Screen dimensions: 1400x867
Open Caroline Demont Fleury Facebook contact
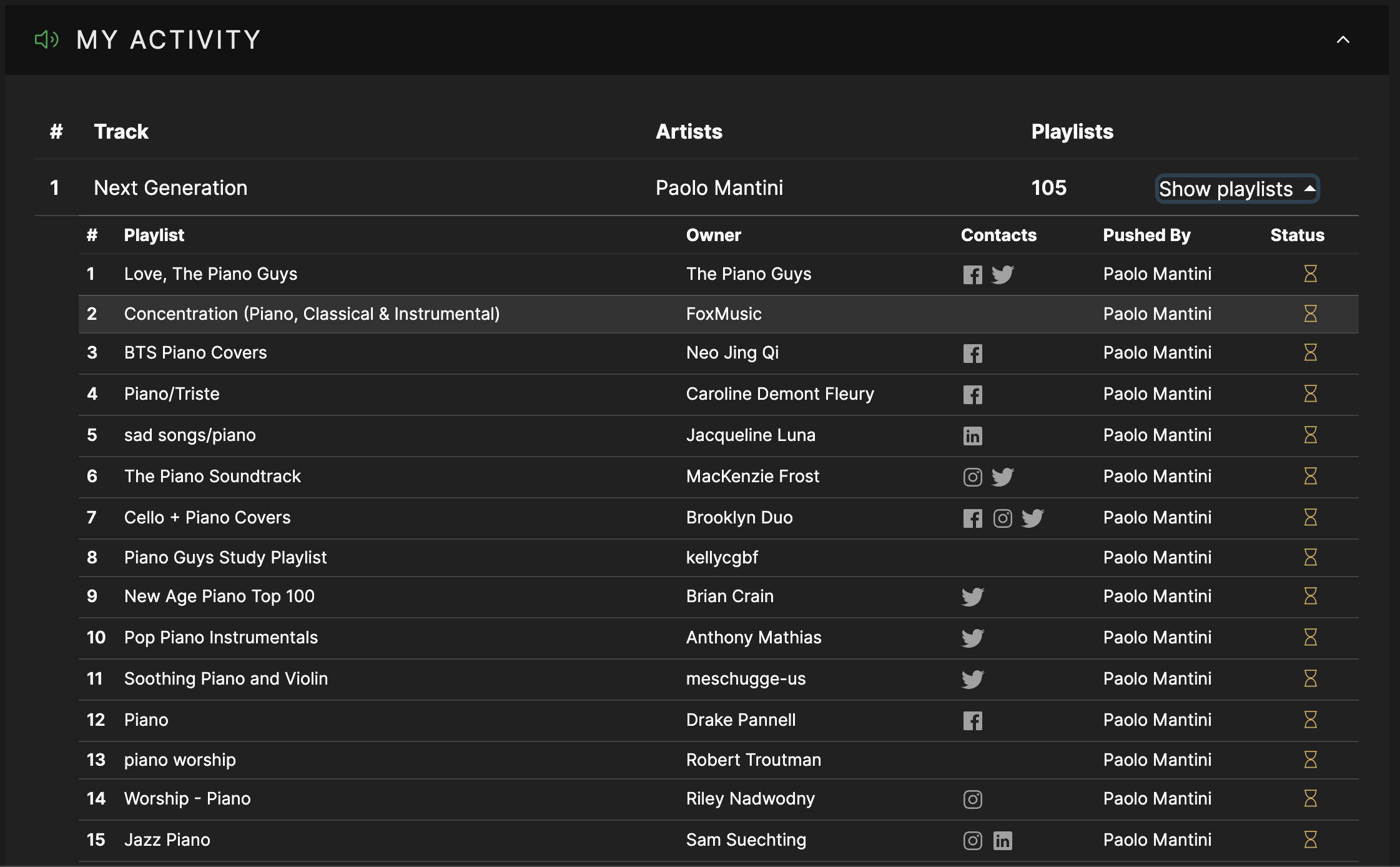click(x=972, y=395)
